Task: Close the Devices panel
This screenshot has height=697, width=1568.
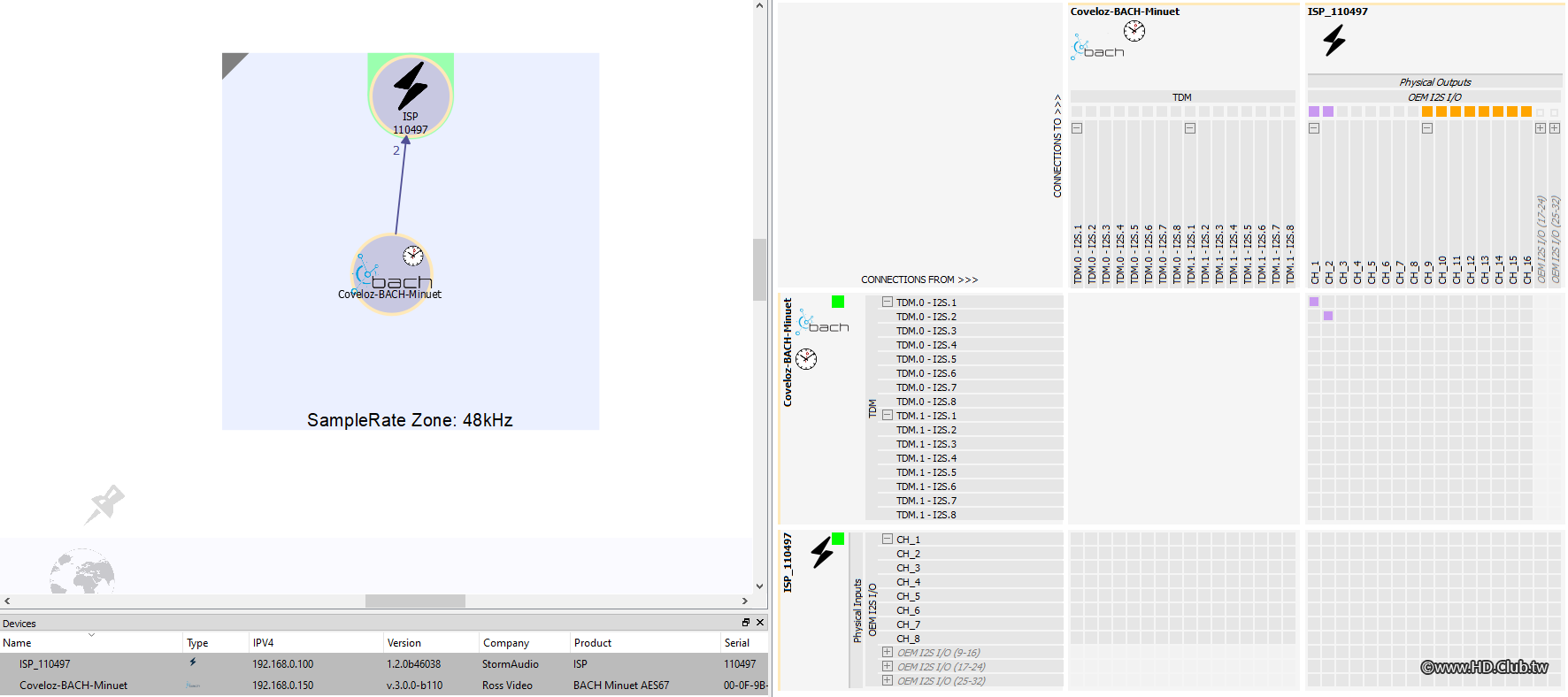Action: click(x=760, y=623)
